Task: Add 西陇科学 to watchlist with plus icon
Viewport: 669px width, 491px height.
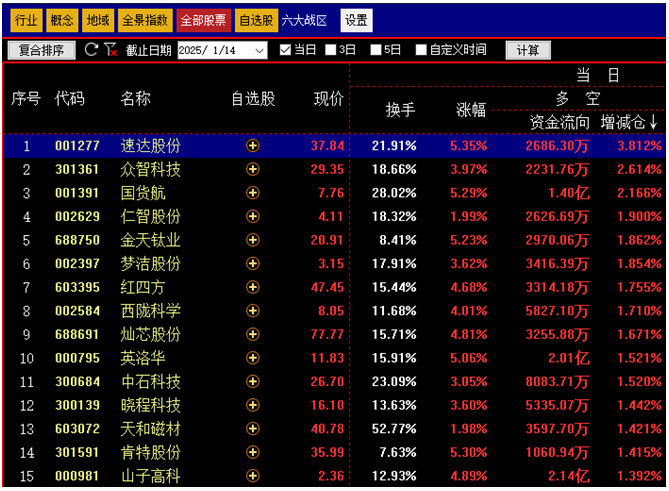Action: pyautogui.click(x=253, y=311)
